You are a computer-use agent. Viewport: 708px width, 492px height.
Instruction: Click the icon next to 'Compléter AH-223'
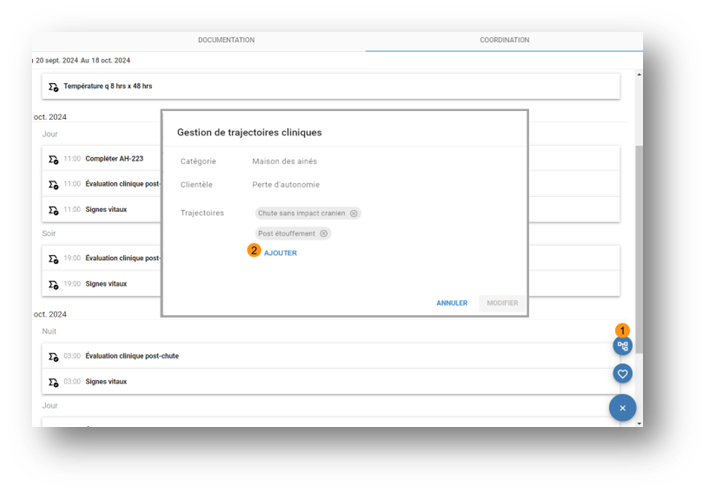click(x=53, y=159)
